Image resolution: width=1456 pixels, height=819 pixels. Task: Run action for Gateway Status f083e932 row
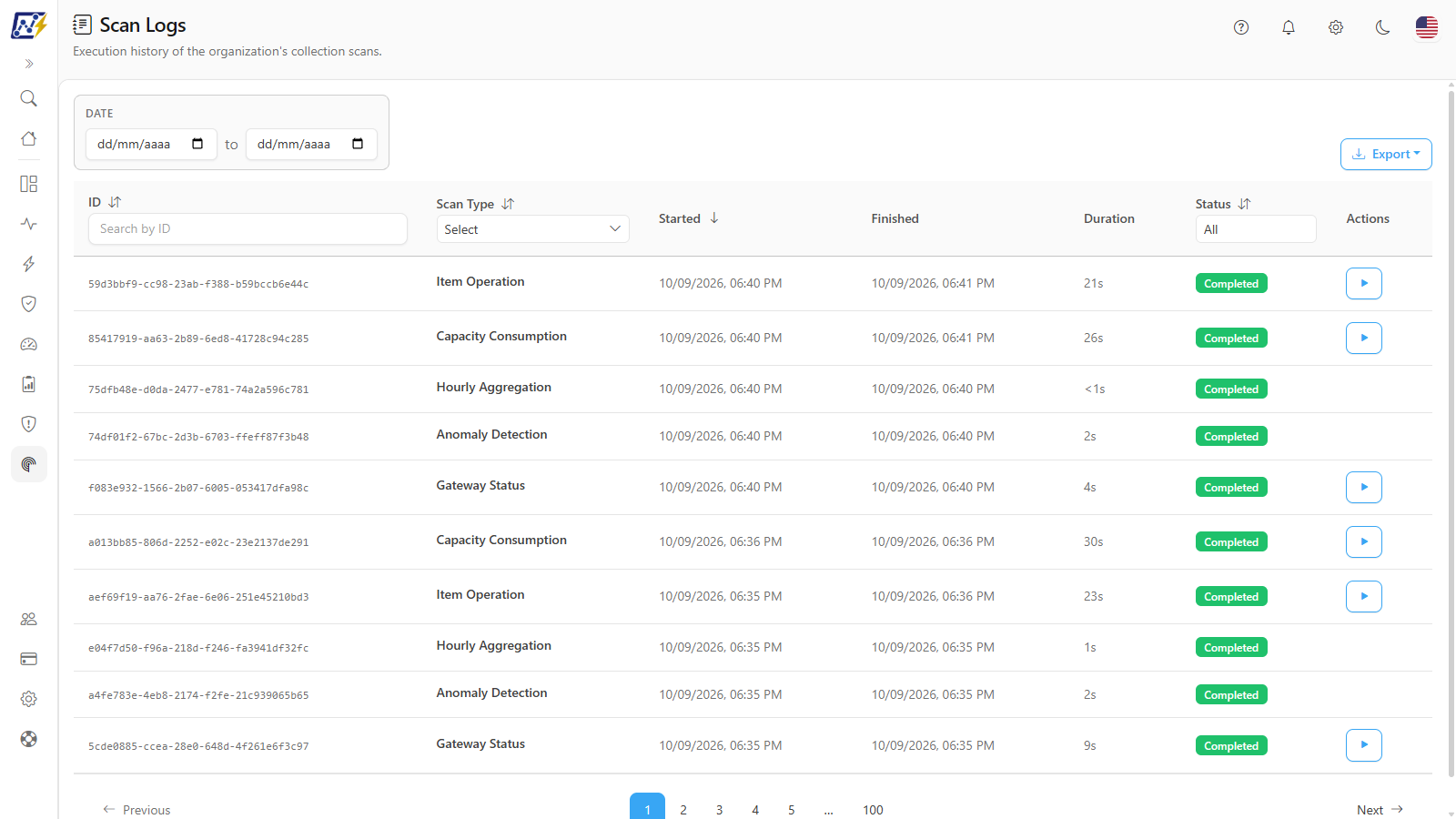click(x=1364, y=488)
